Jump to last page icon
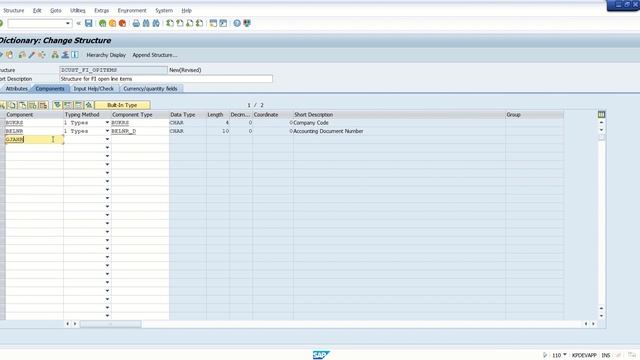Viewport: 640px width, 360px height. (199, 23)
